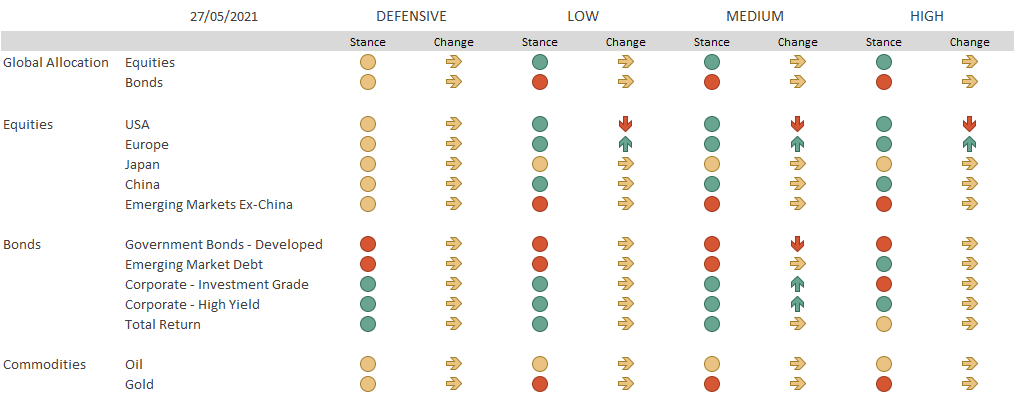Image resolution: width=1015 pixels, height=395 pixels.
Task: Click the green up arrow for Corporate Investment Grade Medium
Action: [x=798, y=284]
